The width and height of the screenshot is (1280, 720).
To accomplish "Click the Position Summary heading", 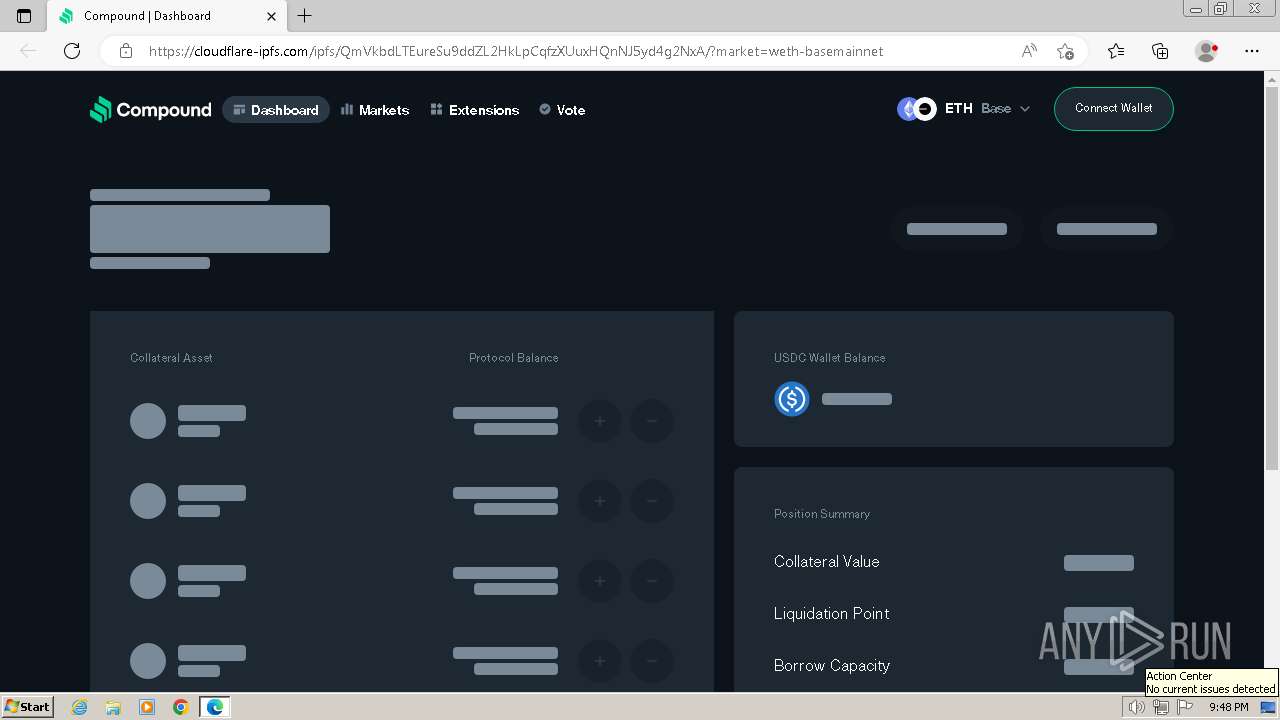I will tap(822, 514).
